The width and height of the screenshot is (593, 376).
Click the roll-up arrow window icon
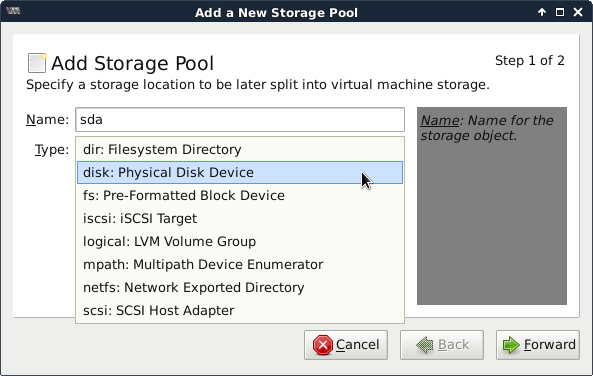542,12
